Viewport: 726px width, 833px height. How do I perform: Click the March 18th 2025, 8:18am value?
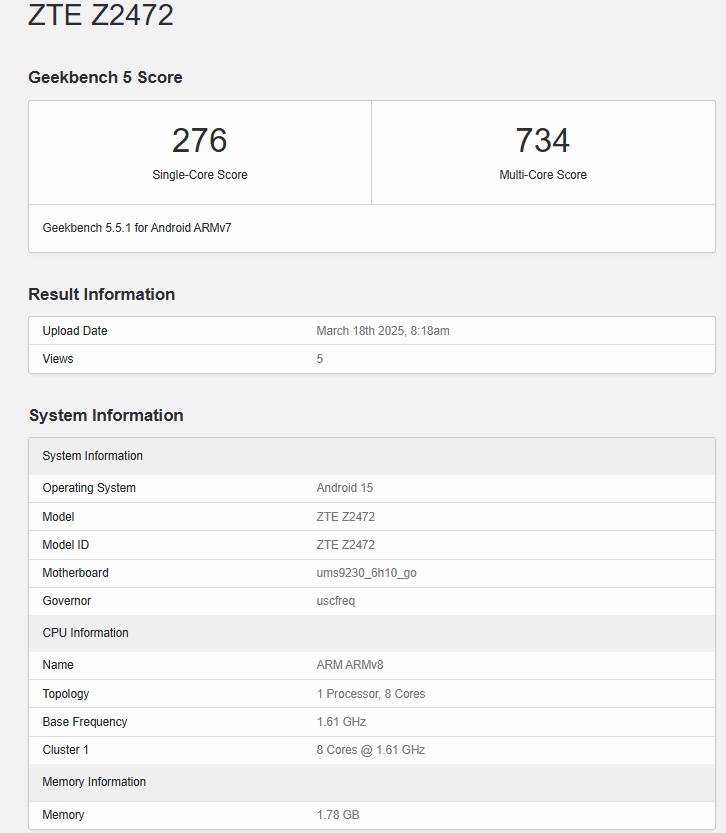383,331
